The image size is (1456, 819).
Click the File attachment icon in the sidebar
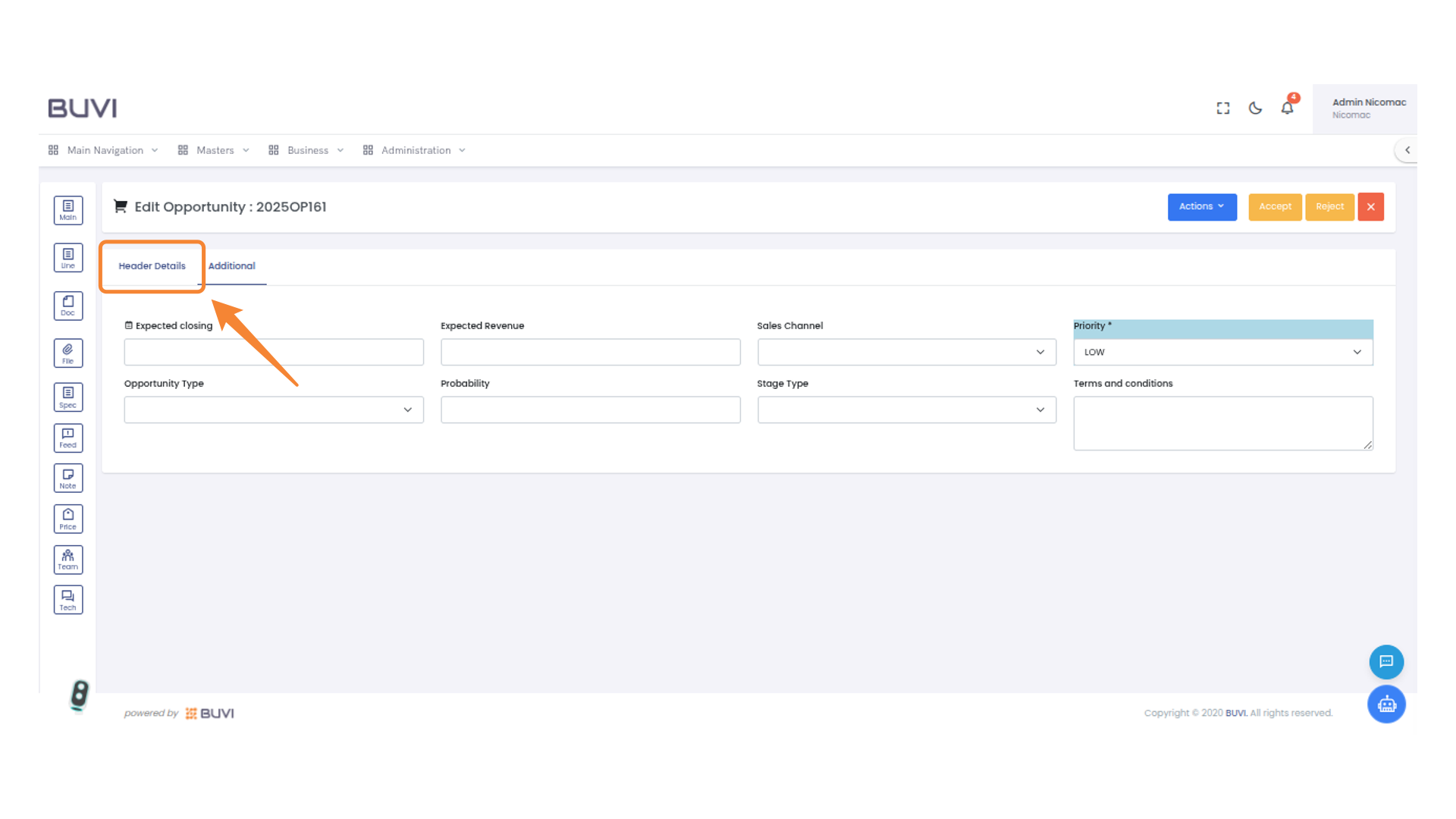click(67, 353)
